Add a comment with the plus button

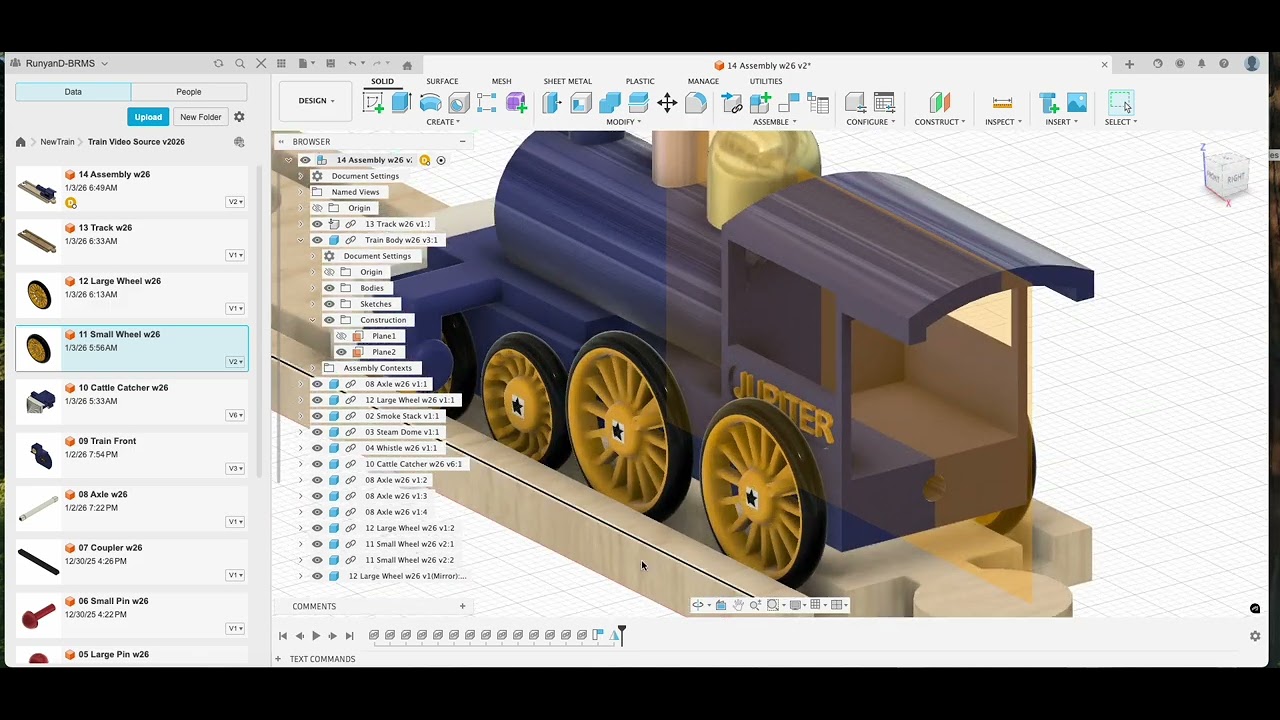[462, 606]
